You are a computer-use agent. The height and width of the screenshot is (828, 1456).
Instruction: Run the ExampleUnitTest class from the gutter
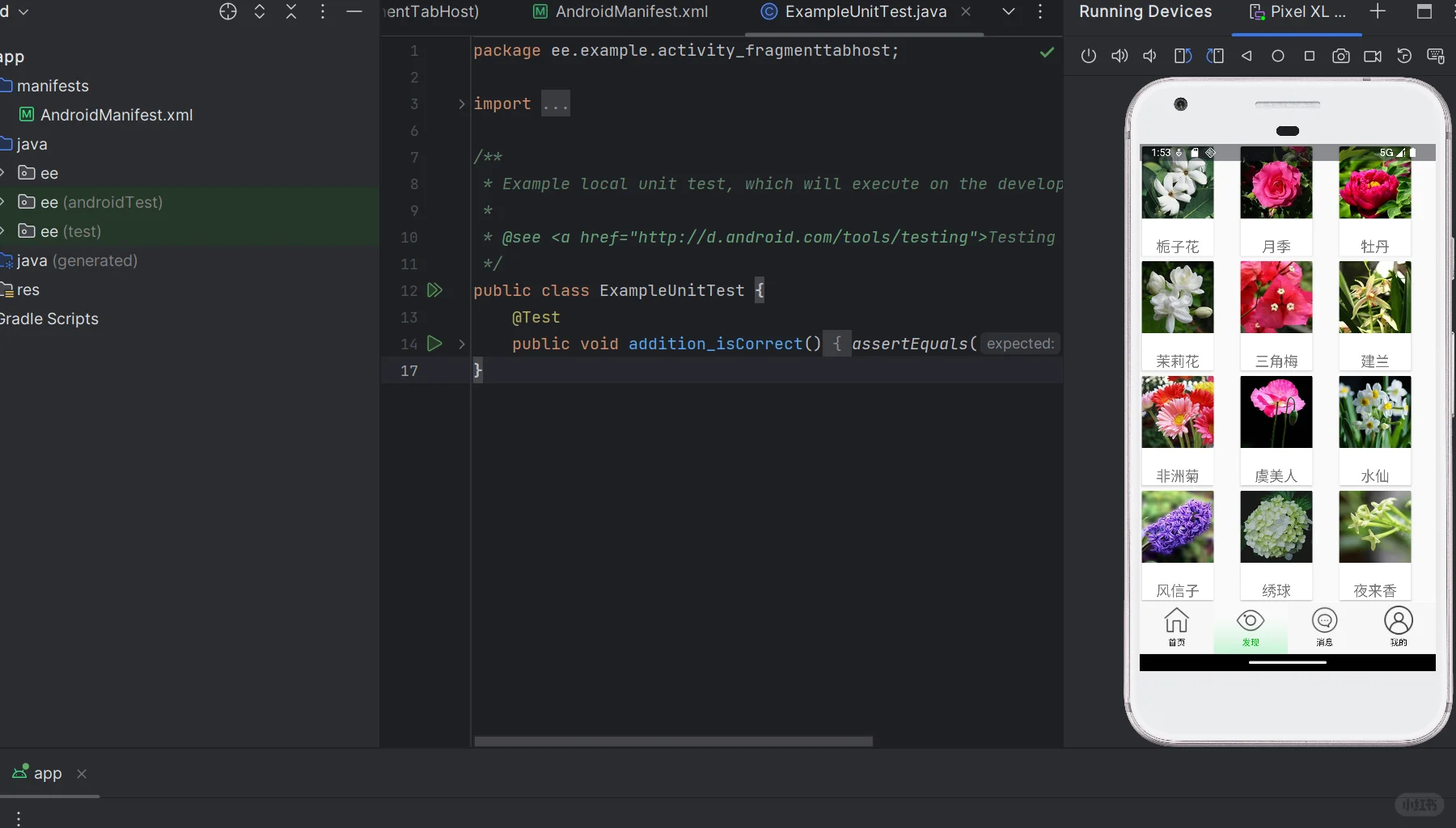click(x=435, y=290)
